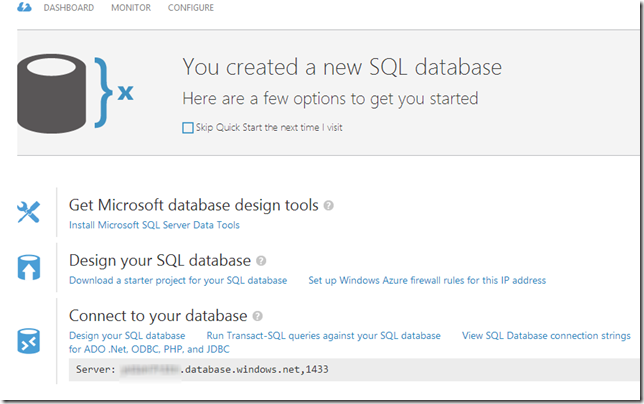Set up Windows Azure firewall rules link

(427, 280)
